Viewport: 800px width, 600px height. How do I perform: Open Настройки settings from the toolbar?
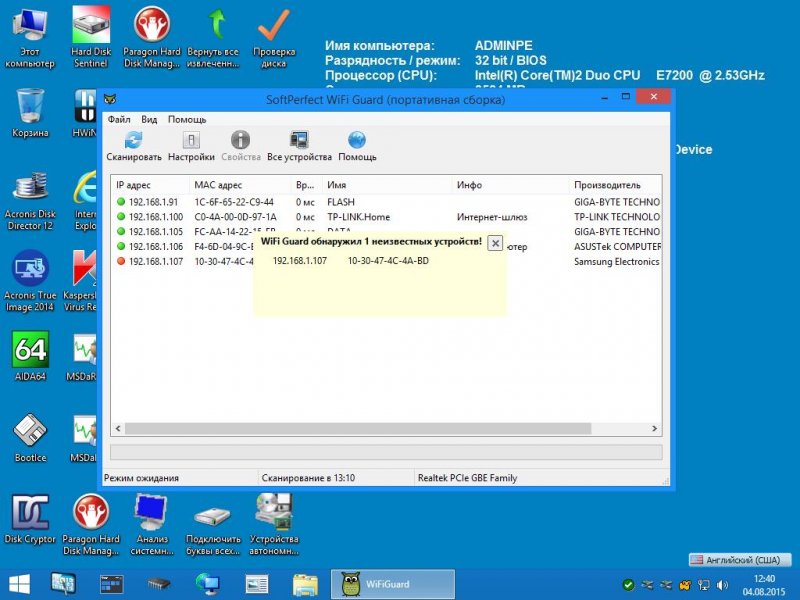tap(191, 146)
